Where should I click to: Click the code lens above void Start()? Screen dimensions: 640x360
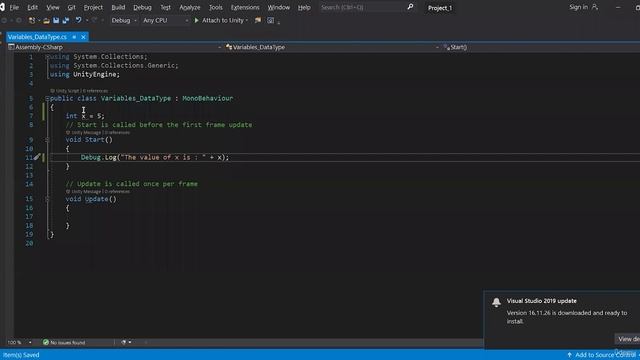point(98,132)
